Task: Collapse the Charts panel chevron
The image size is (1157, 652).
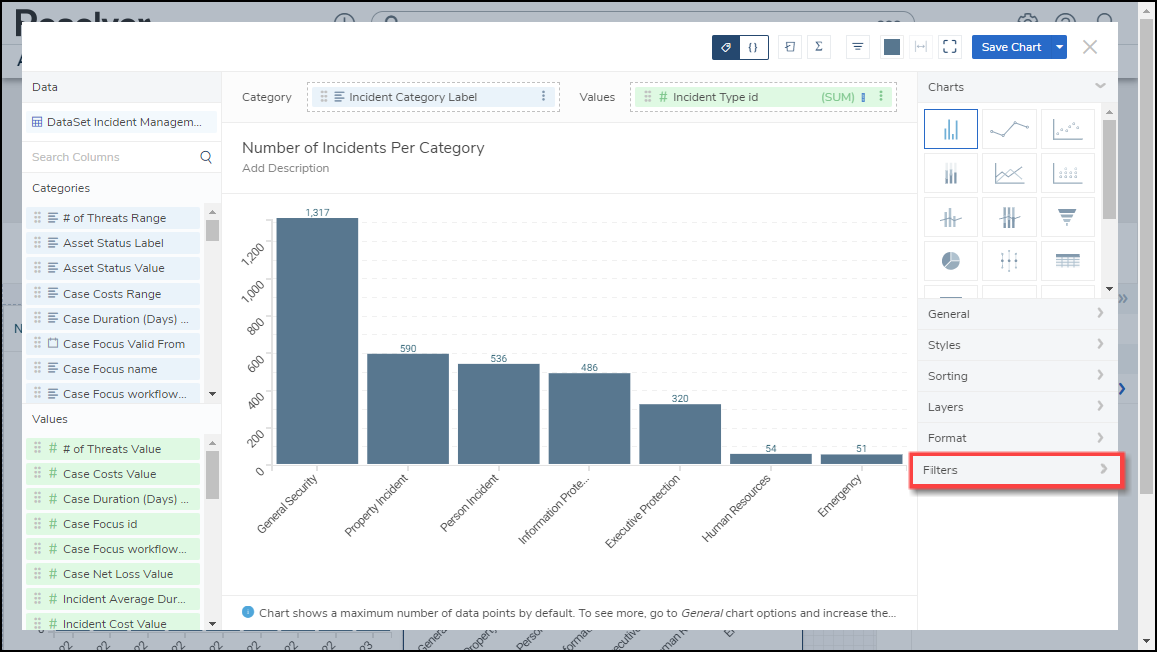Action: [x=1100, y=87]
